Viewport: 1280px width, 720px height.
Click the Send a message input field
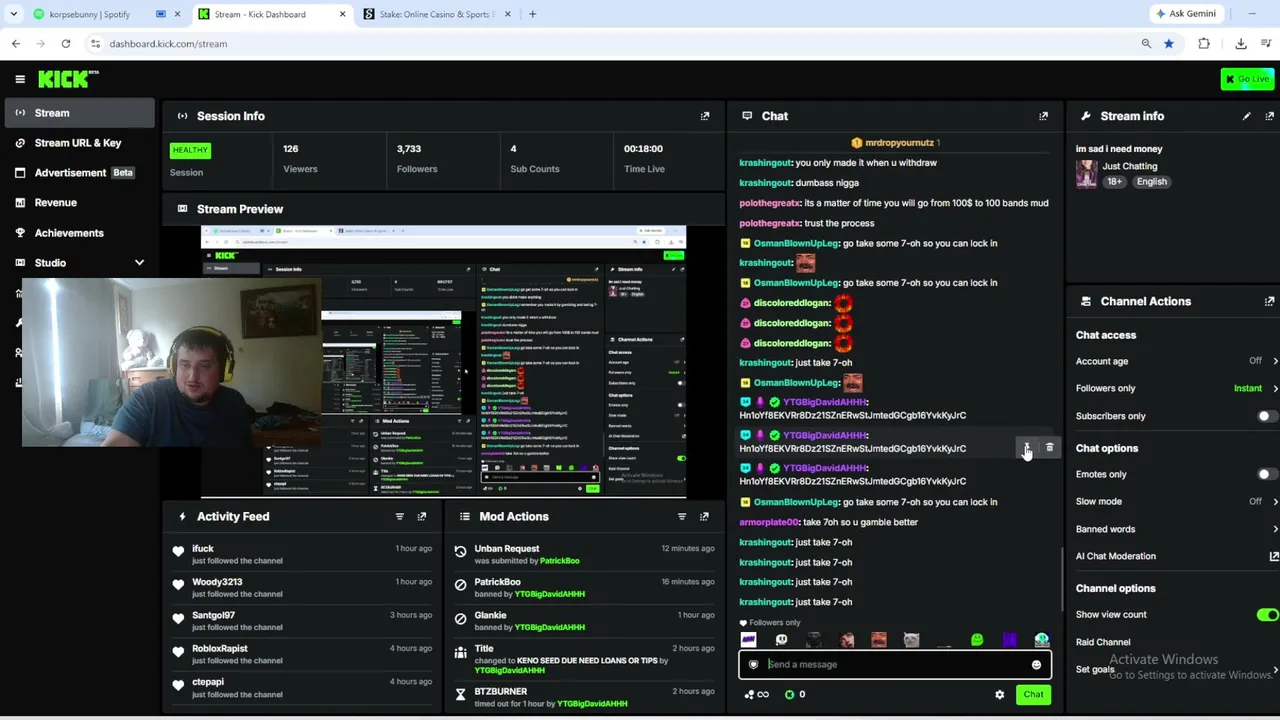(895, 664)
